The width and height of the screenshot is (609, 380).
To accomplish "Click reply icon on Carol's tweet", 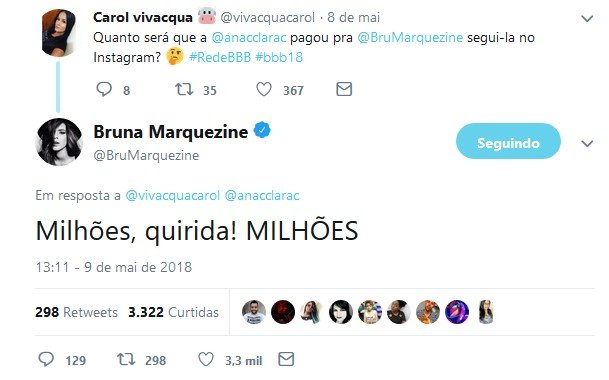I will [104, 89].
